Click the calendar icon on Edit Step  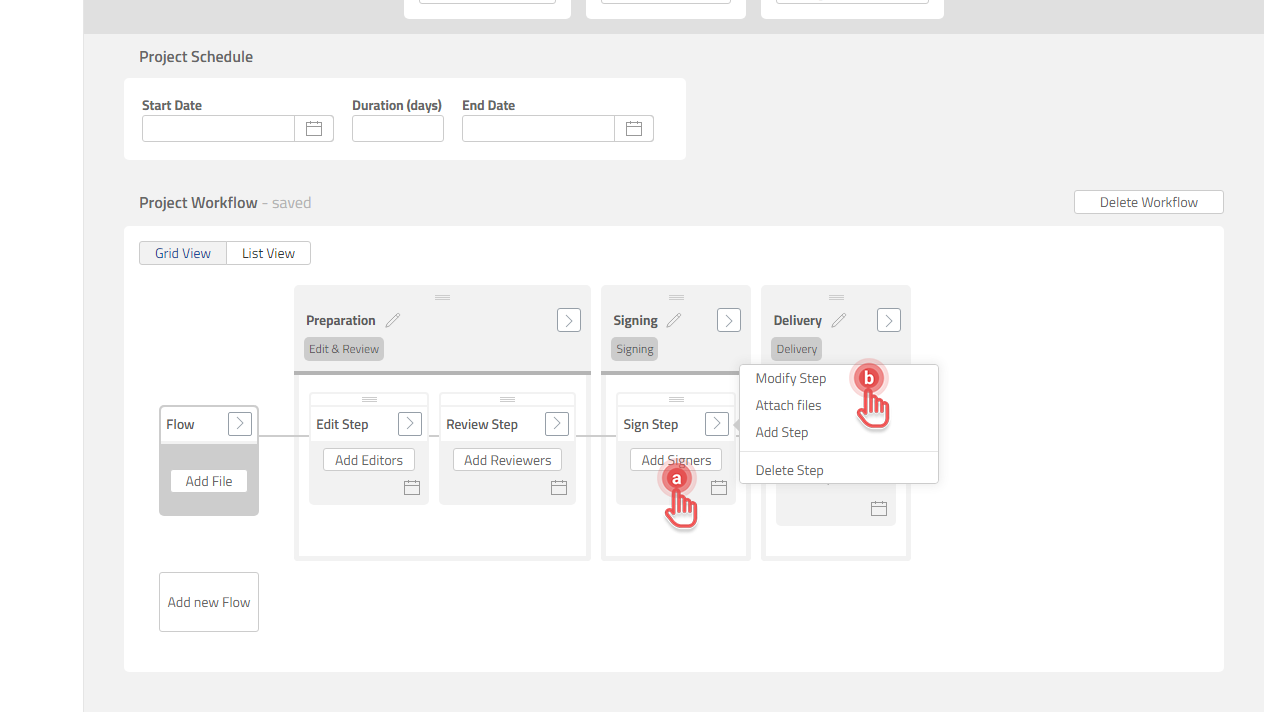point(411,487)
